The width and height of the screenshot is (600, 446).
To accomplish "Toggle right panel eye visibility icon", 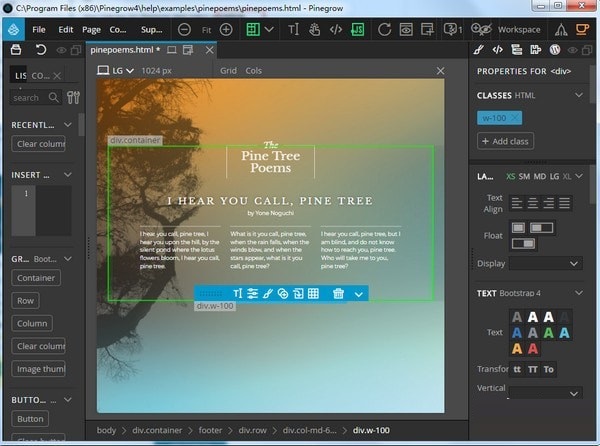I will [x=572, y=50].
